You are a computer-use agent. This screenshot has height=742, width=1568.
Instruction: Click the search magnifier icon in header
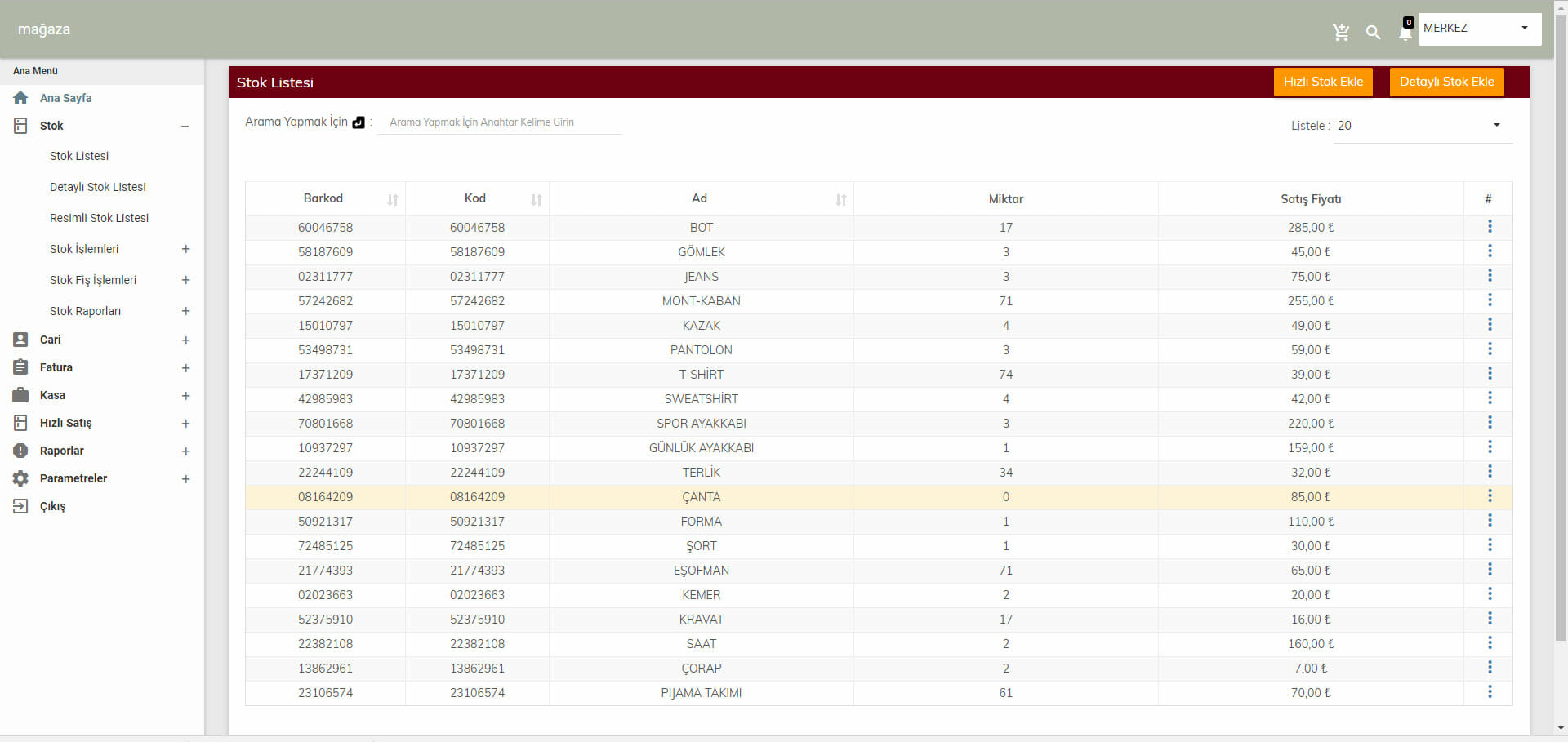[1373, 33]
